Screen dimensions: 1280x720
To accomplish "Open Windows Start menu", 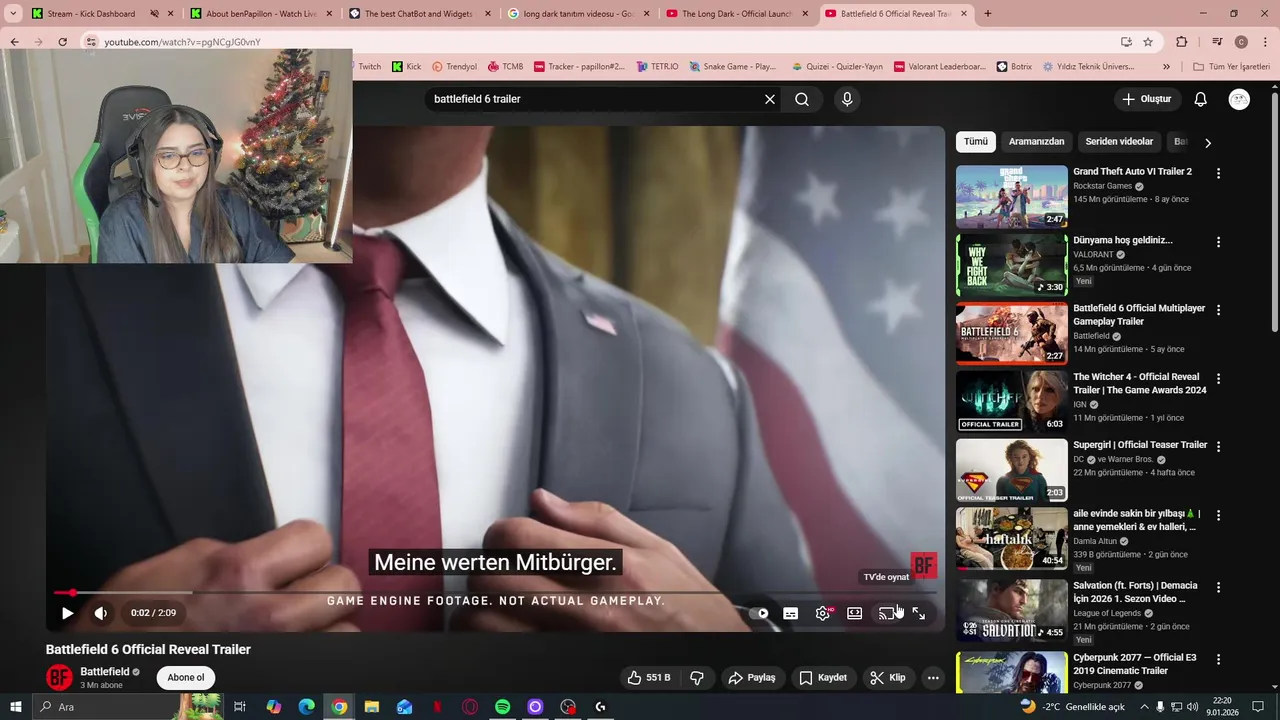I will click(x=15, y=707).
